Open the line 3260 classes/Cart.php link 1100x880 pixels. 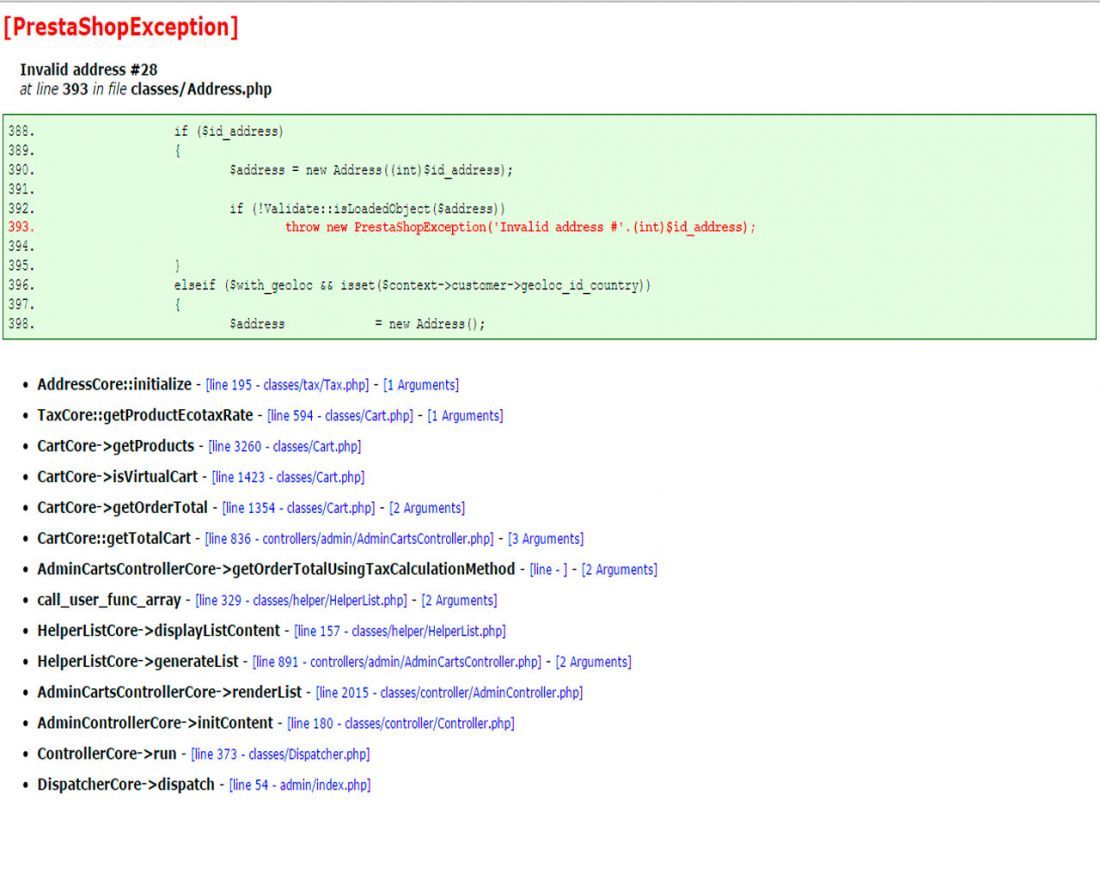pos(285,447)
